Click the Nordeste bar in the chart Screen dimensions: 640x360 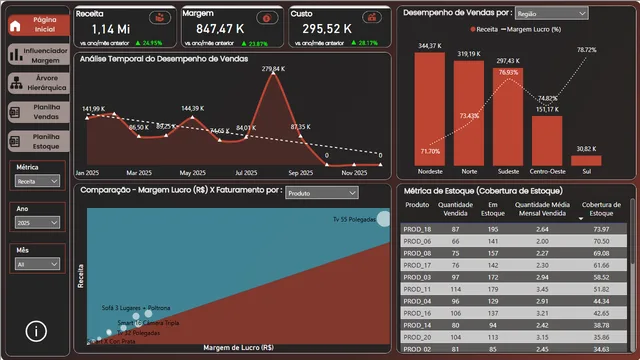point(430,109)
